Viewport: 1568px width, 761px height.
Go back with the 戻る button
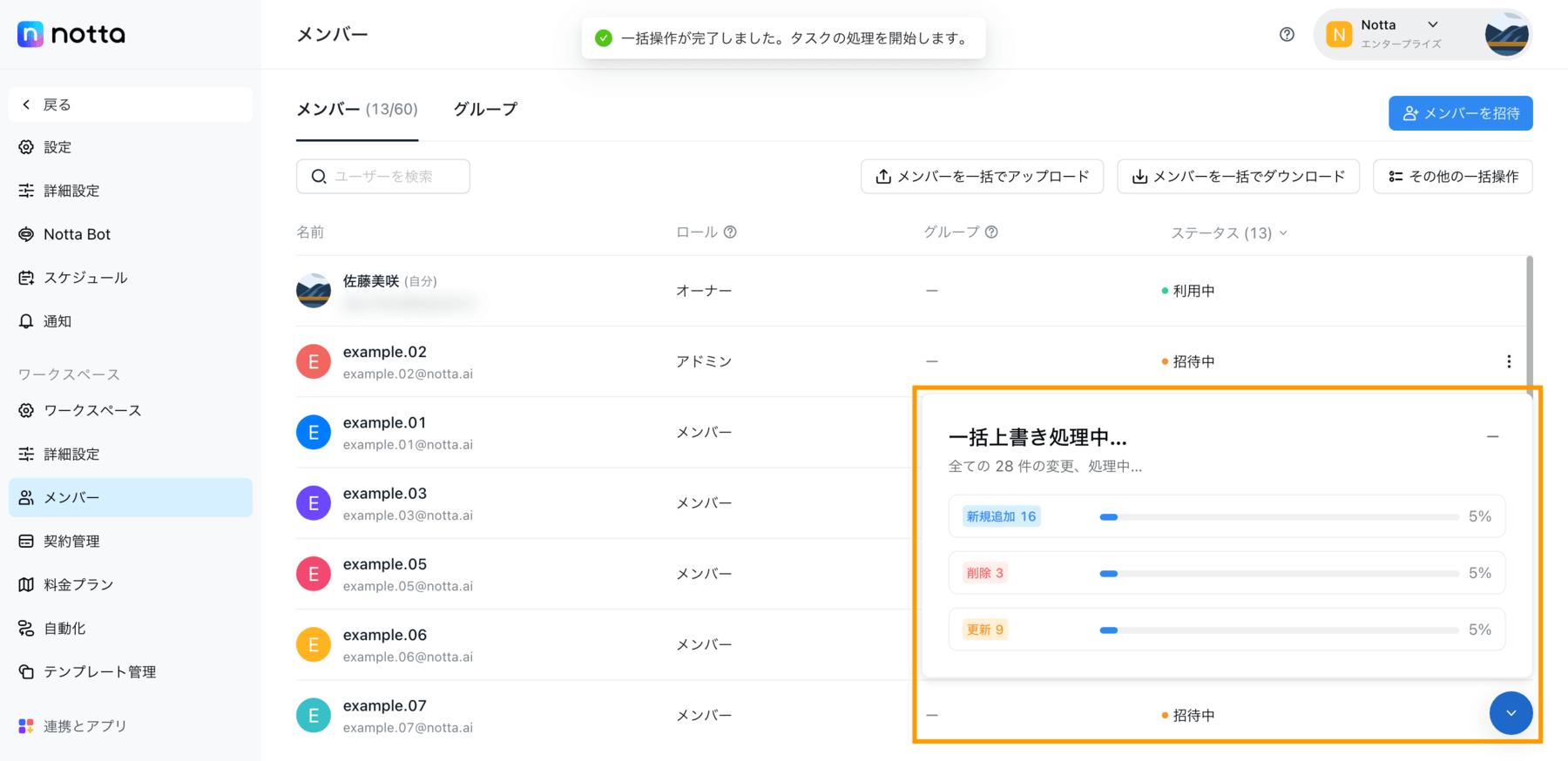pyautogui.click(x=131, y=104)
